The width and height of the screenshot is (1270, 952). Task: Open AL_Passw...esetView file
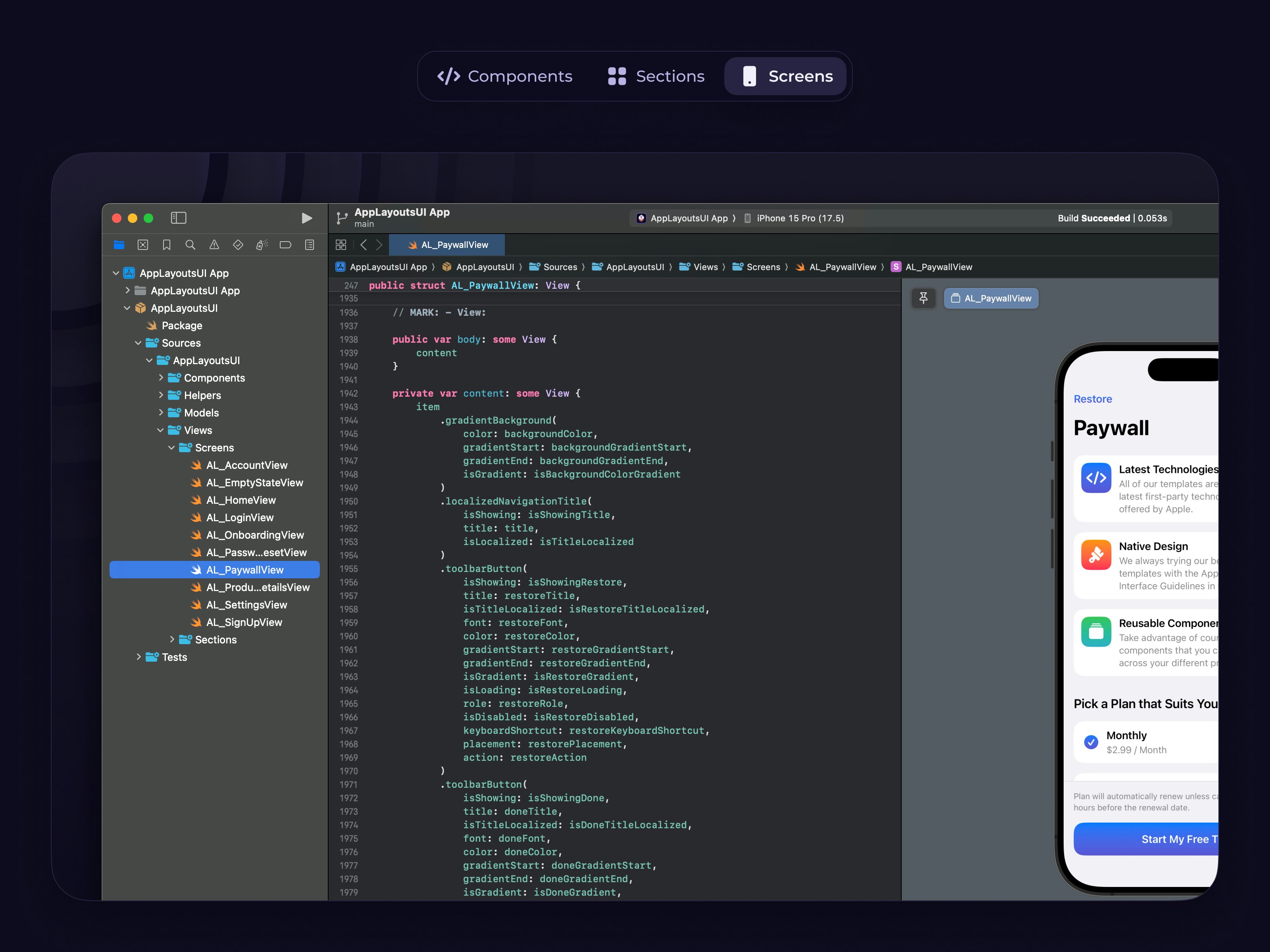point(214,553)
